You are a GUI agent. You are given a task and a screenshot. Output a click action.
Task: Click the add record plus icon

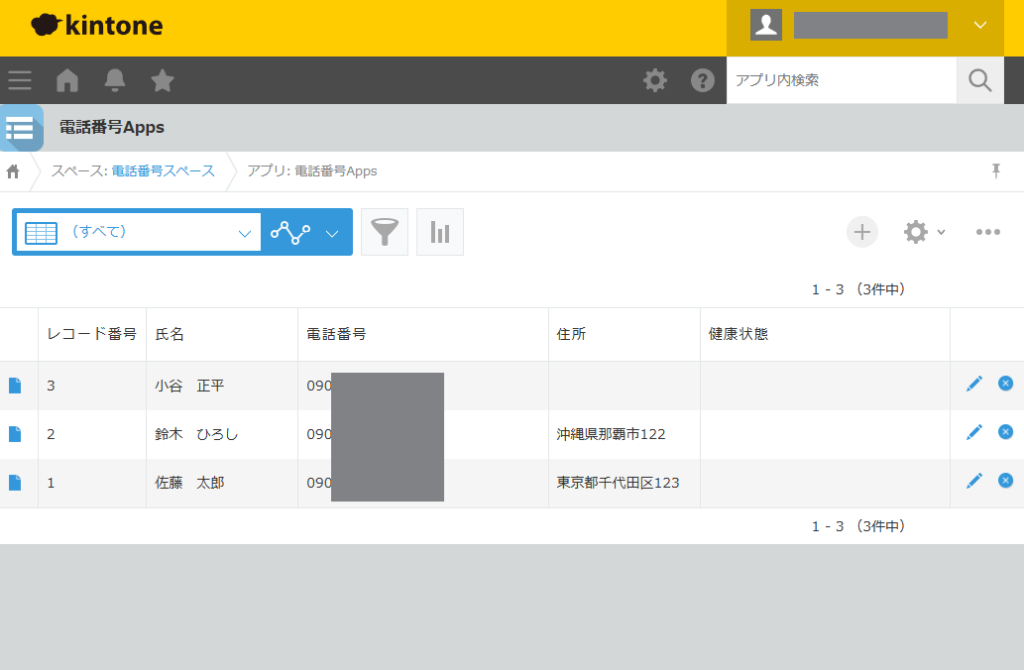[862, 231]
